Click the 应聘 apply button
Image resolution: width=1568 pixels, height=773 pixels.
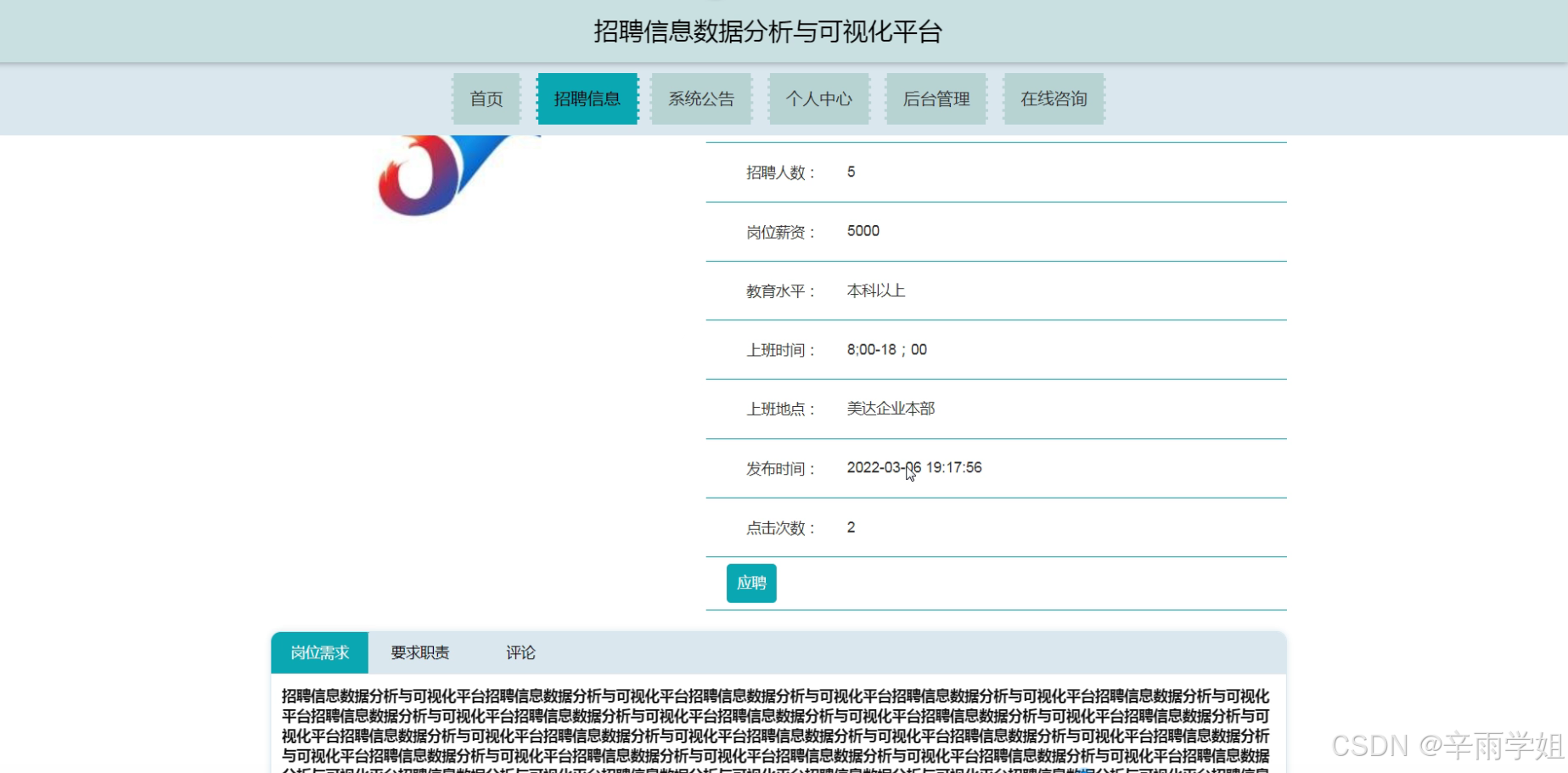[750, 584]
